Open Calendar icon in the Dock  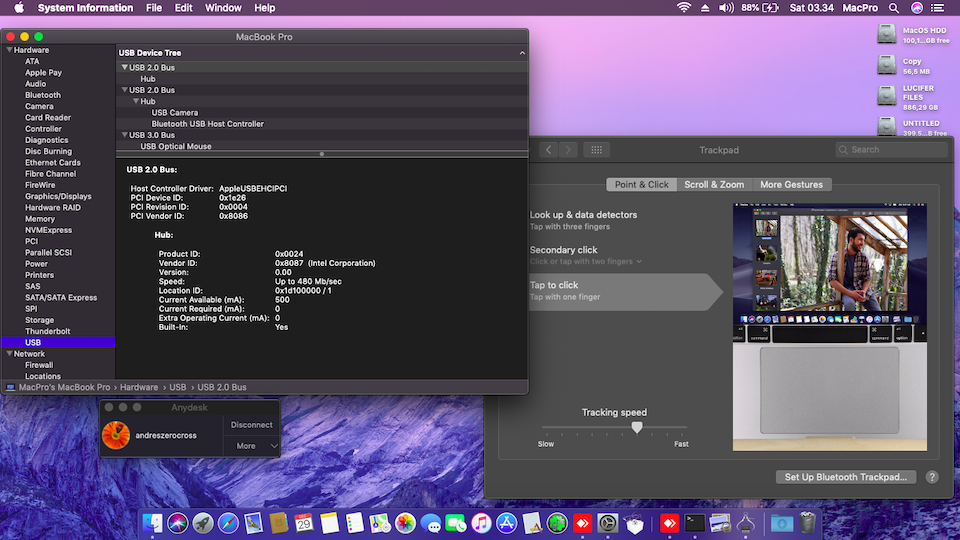pyautogui.click(x=304, y=523)
